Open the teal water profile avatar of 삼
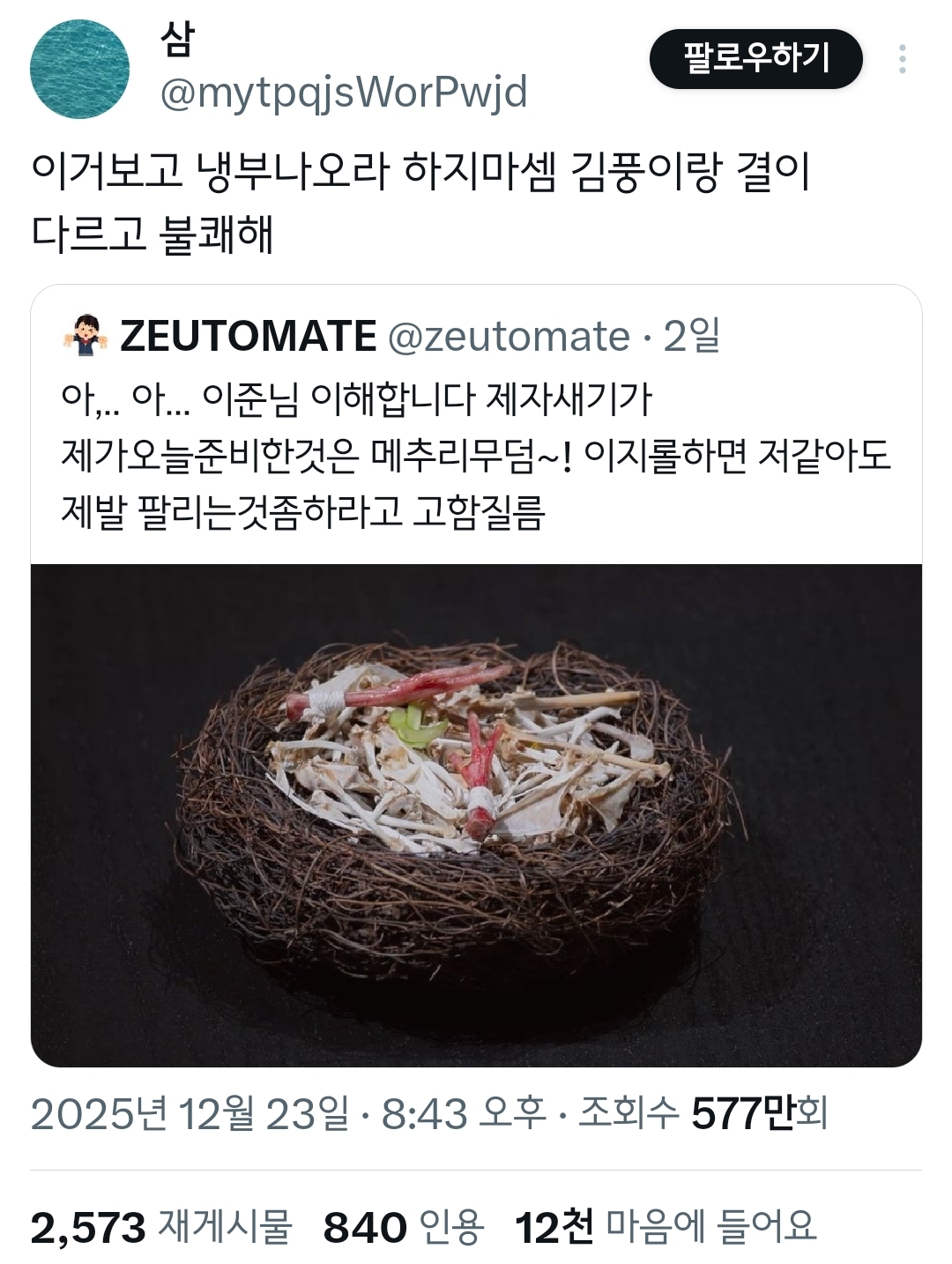The width and height of the screenshot is (952, 1264). (79, 69)
